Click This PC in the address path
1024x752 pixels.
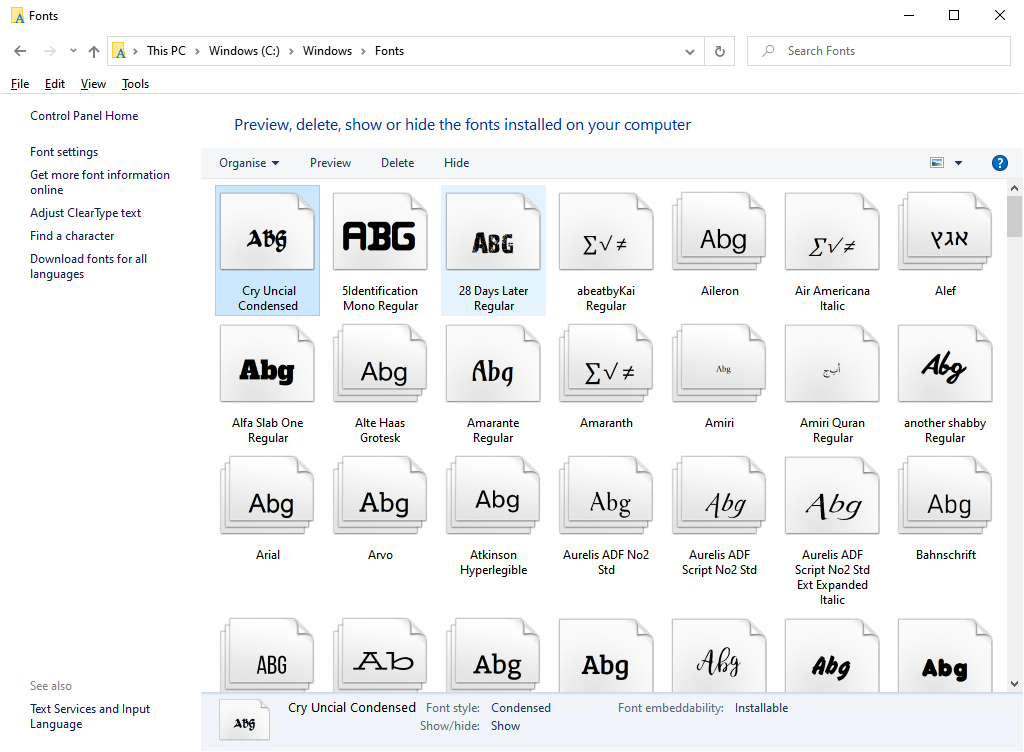166,51
